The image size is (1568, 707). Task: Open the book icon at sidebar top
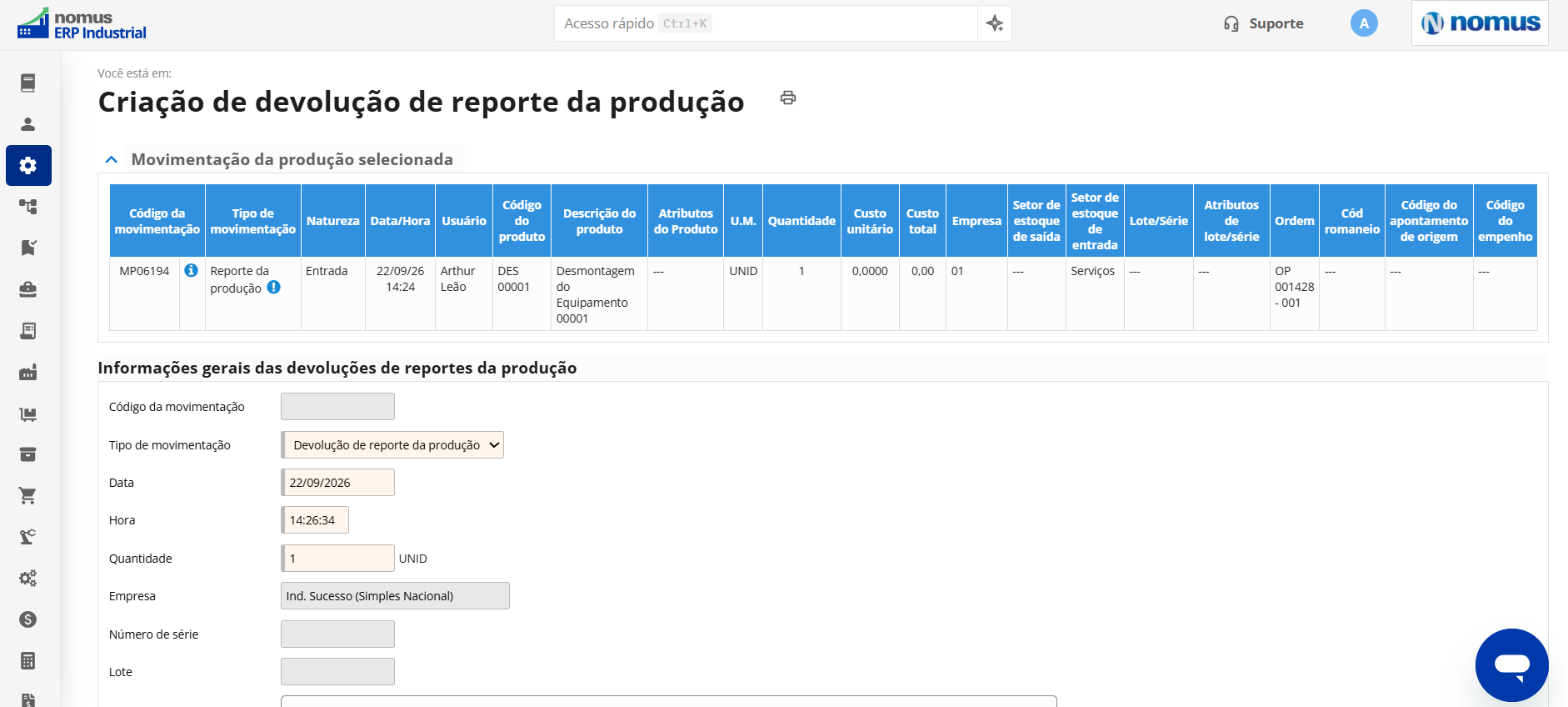[x=28, y=83]
